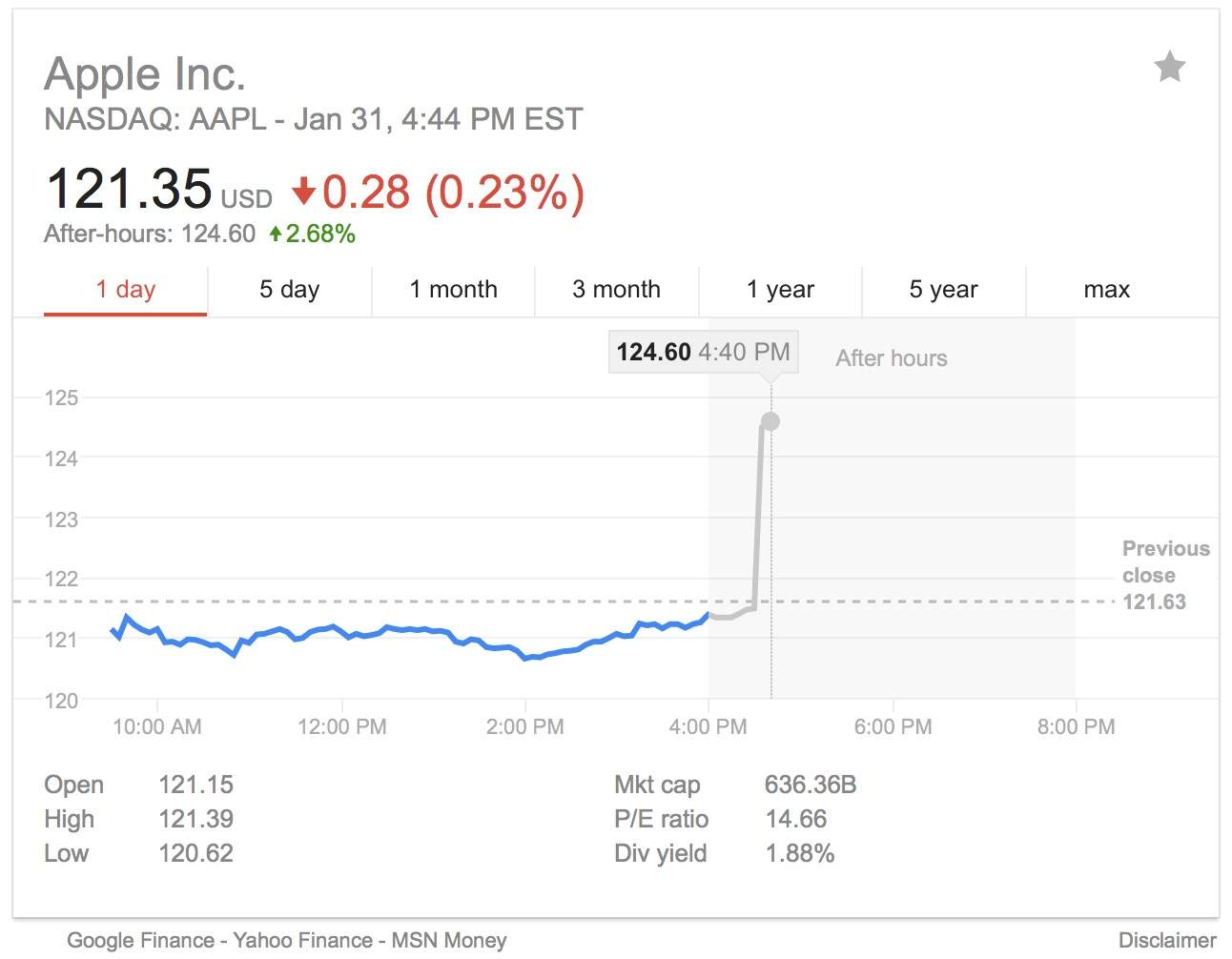This screenshot has height=959, width=1232.
Task: View the 5 year chart
Action: click(x=943, y=290)
